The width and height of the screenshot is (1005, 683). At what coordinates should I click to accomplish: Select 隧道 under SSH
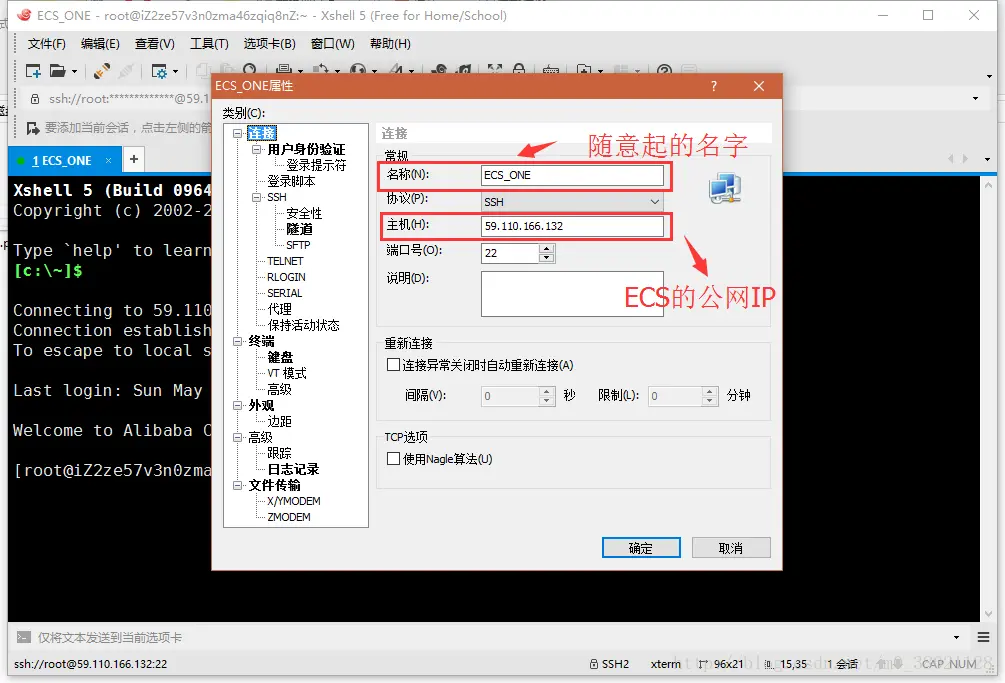pyautogui.click(x=299, y=229)
